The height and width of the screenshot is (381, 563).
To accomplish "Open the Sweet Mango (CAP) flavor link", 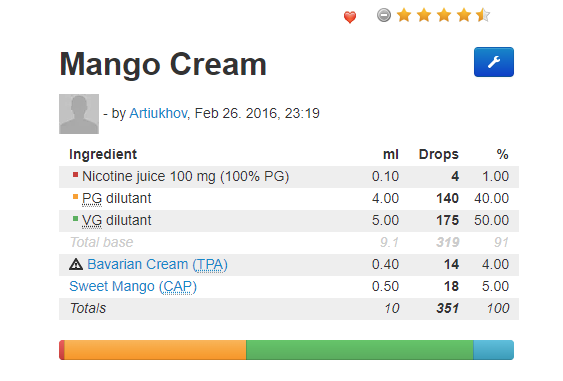I will 133,287.
